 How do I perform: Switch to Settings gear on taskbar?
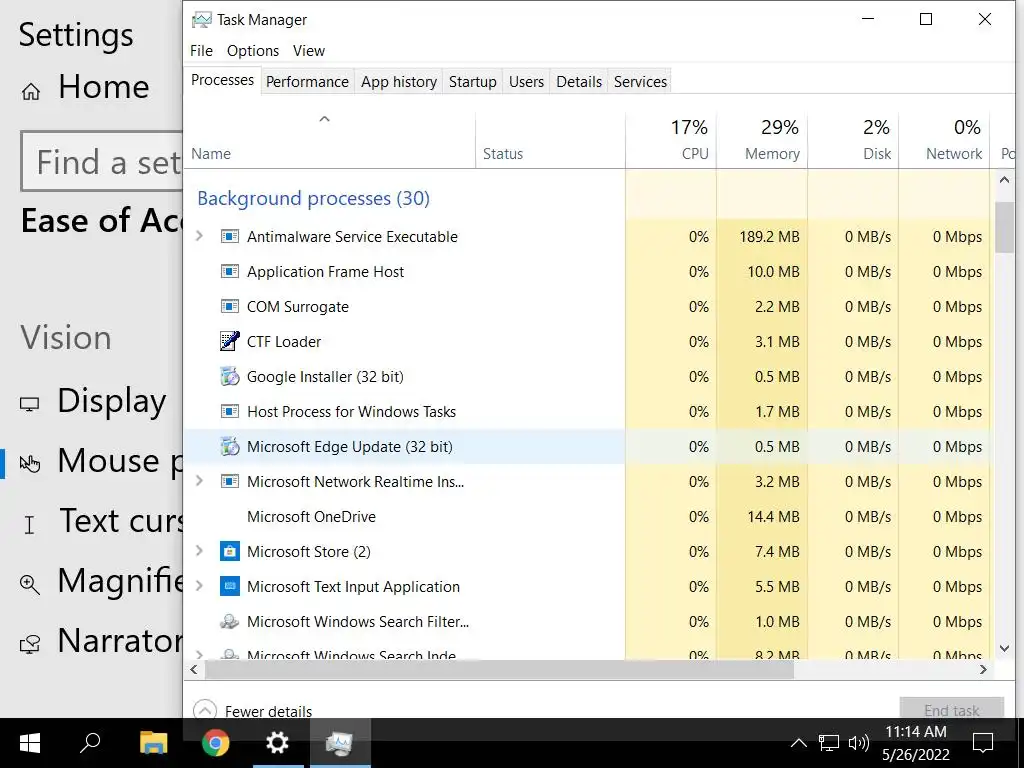pos(278,743)
